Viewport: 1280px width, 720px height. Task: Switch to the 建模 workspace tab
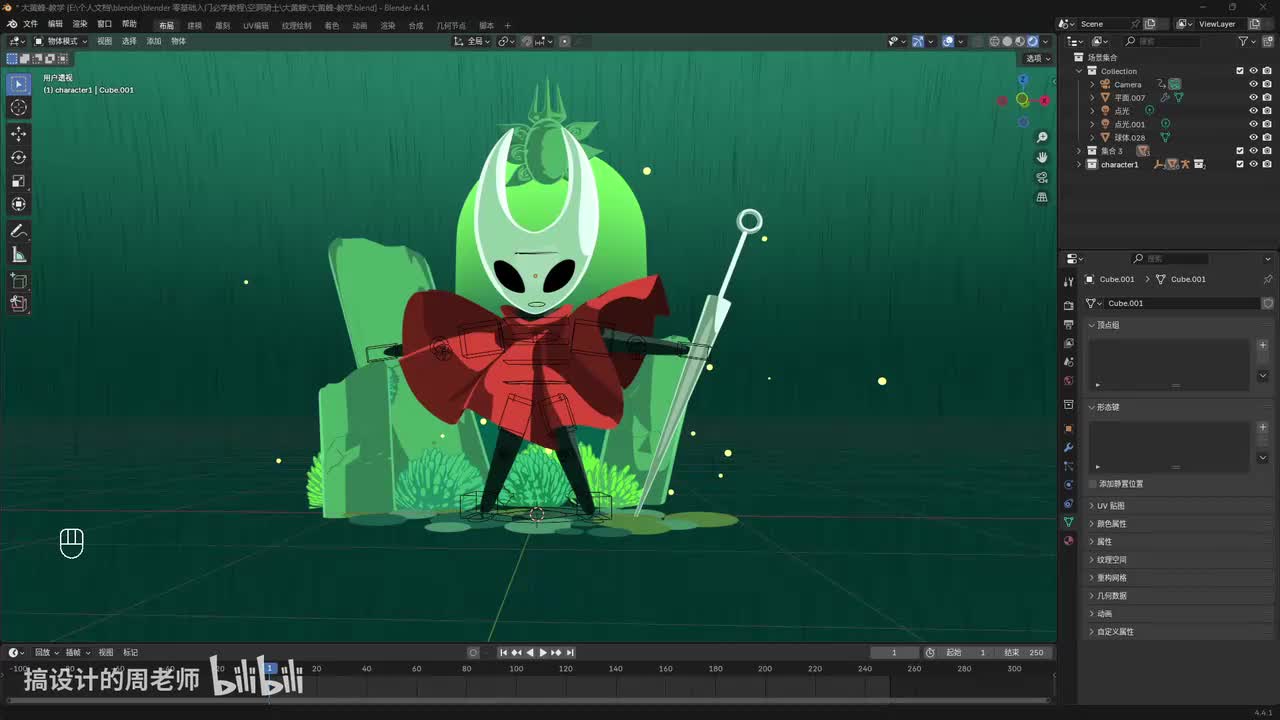click(194, 25)
